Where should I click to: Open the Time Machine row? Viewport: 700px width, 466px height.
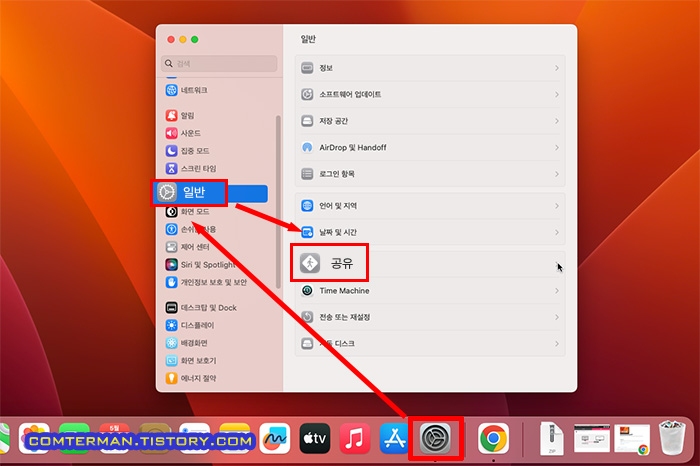[x=430, y=291]
